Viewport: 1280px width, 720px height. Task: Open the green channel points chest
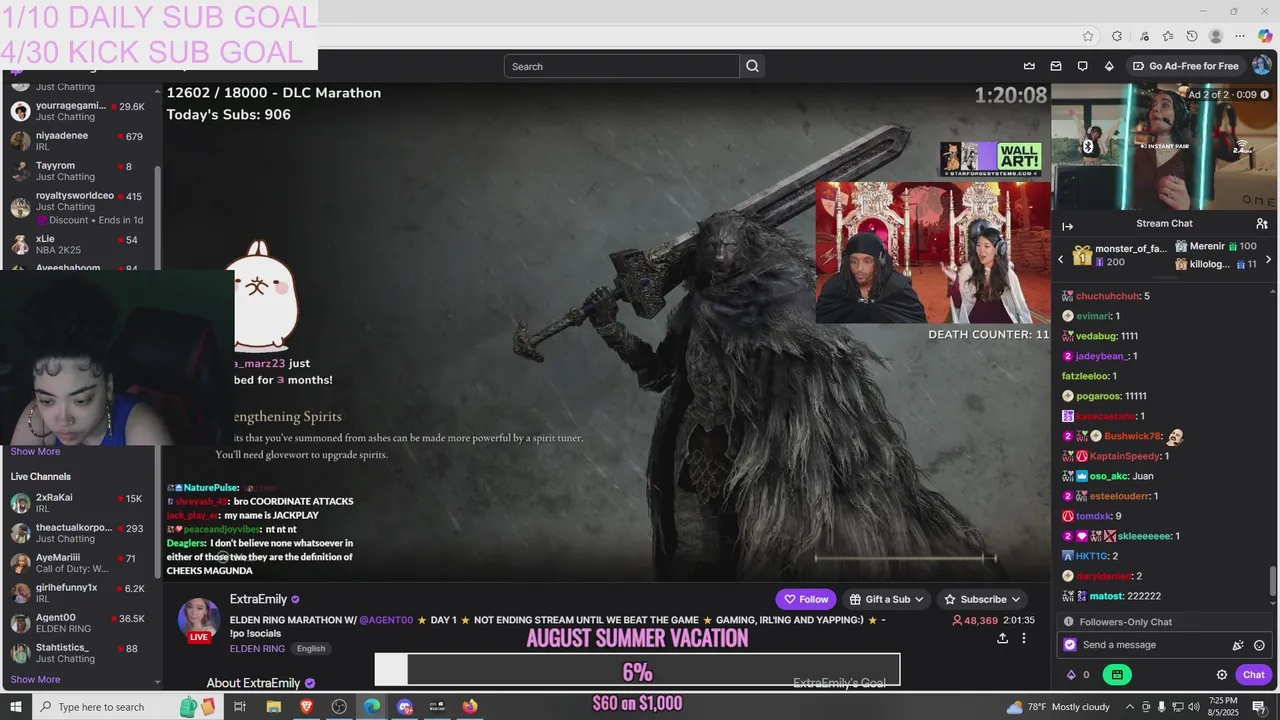pyautogui.click(x=1117, y=675)
